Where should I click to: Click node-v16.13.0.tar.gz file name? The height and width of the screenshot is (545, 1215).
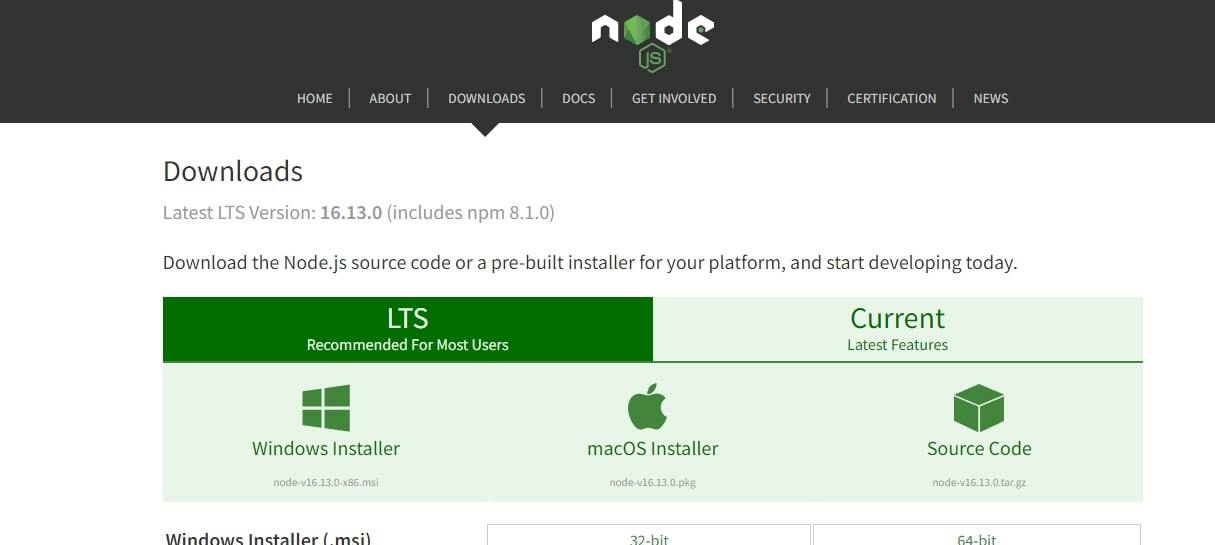point(979,482)
